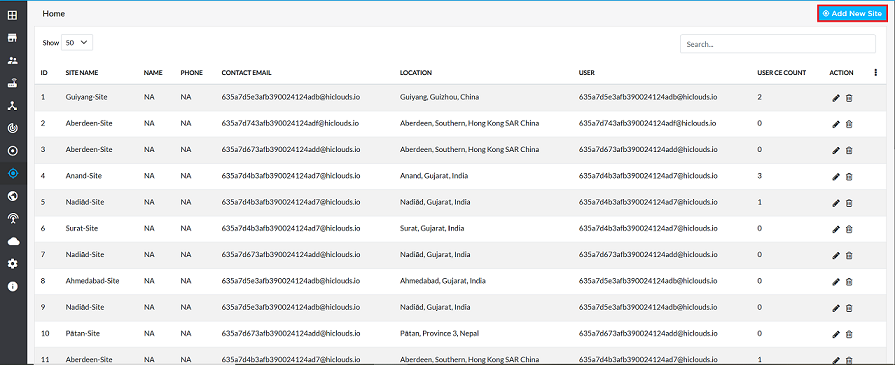Click location 'Surat, Gujarat, India'

tap(432, 228)
